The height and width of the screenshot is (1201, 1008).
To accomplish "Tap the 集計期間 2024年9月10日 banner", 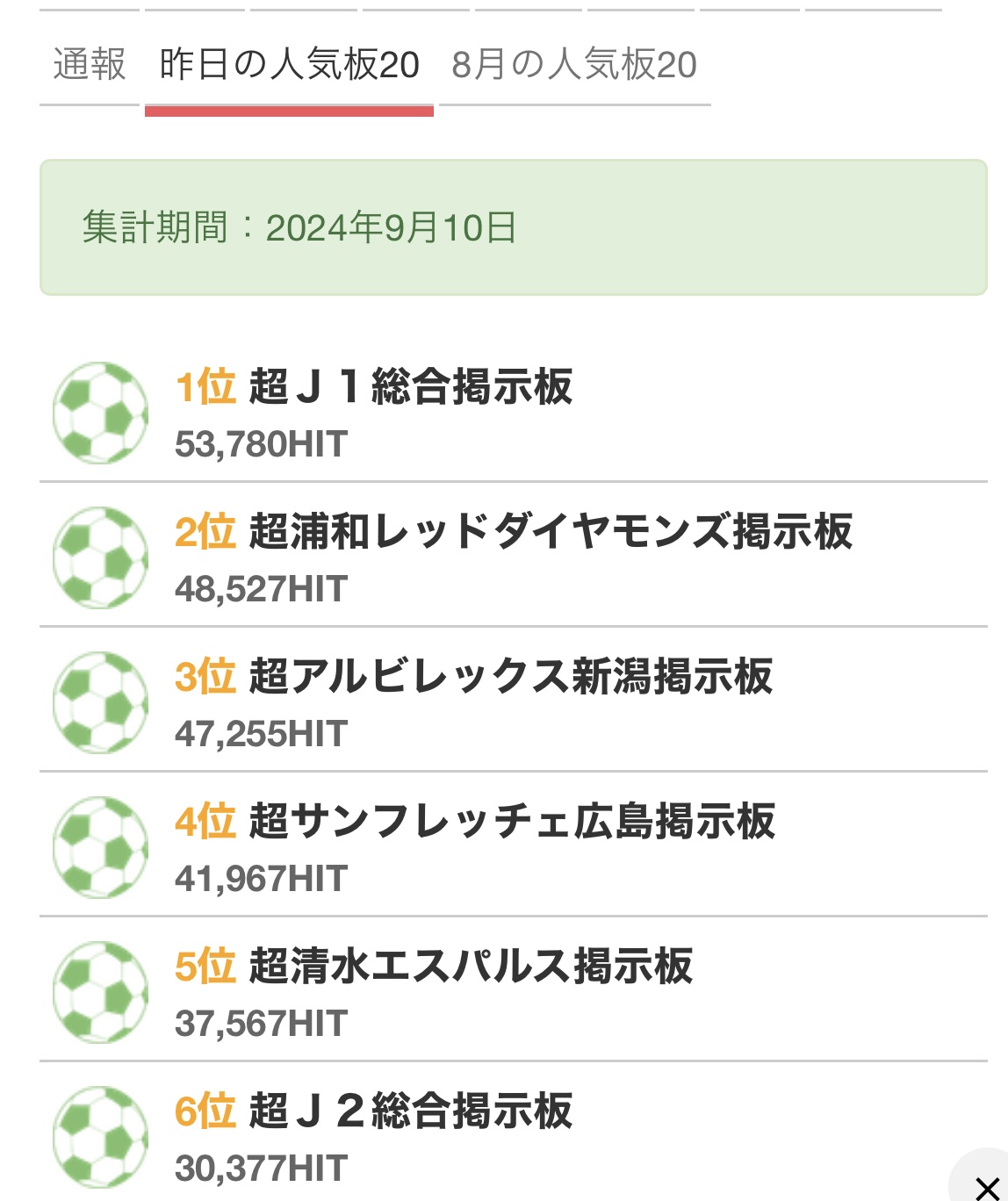I will coord(514,227).
